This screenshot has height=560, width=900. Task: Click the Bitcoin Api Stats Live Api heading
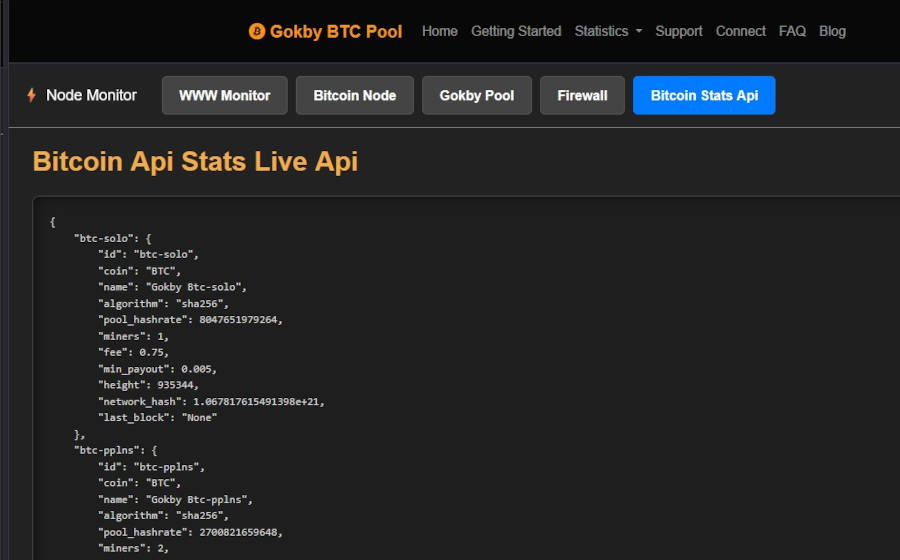click(x=195, y=161)
